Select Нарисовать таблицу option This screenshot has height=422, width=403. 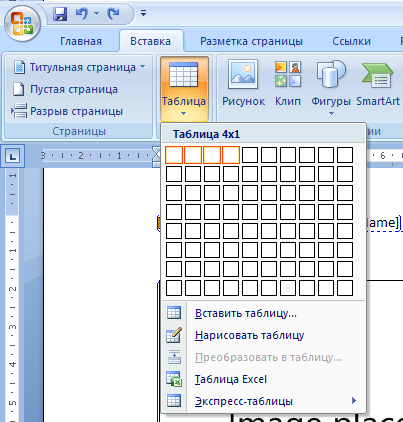pos(263,335)
